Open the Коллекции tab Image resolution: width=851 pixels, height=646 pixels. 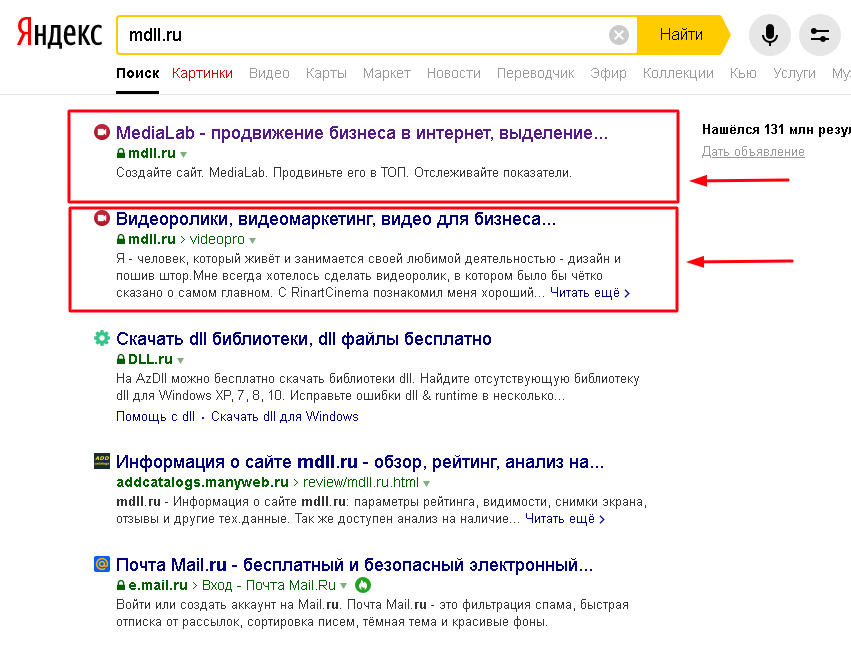678,73
